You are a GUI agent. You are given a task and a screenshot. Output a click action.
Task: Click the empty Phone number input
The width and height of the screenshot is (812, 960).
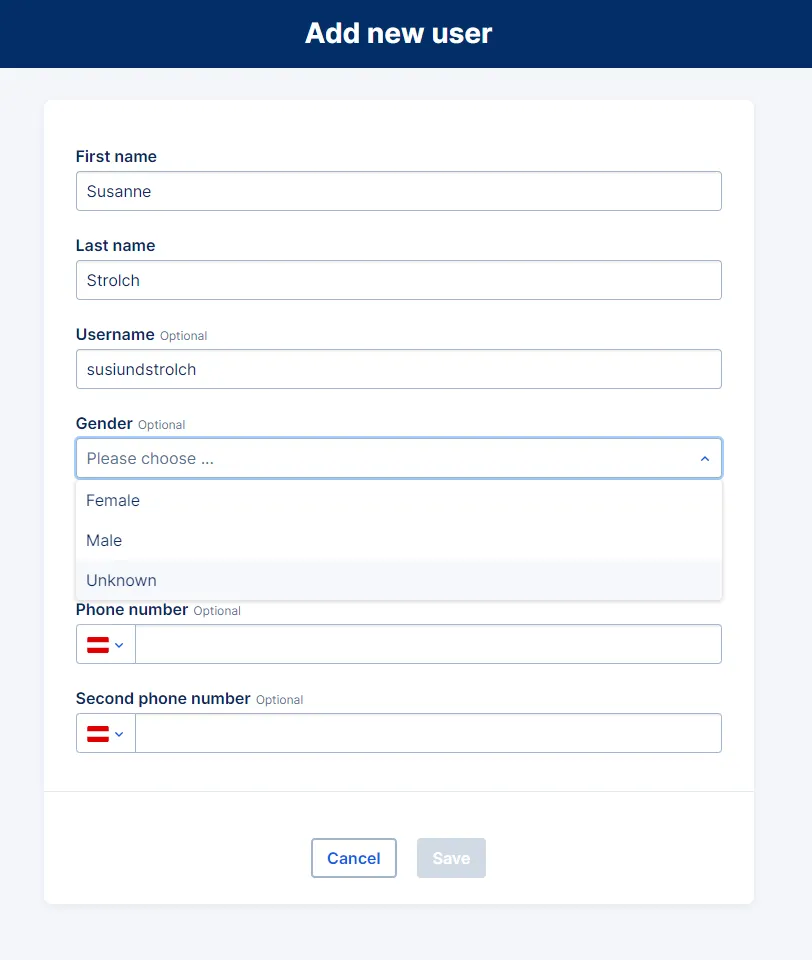point(430,644)
